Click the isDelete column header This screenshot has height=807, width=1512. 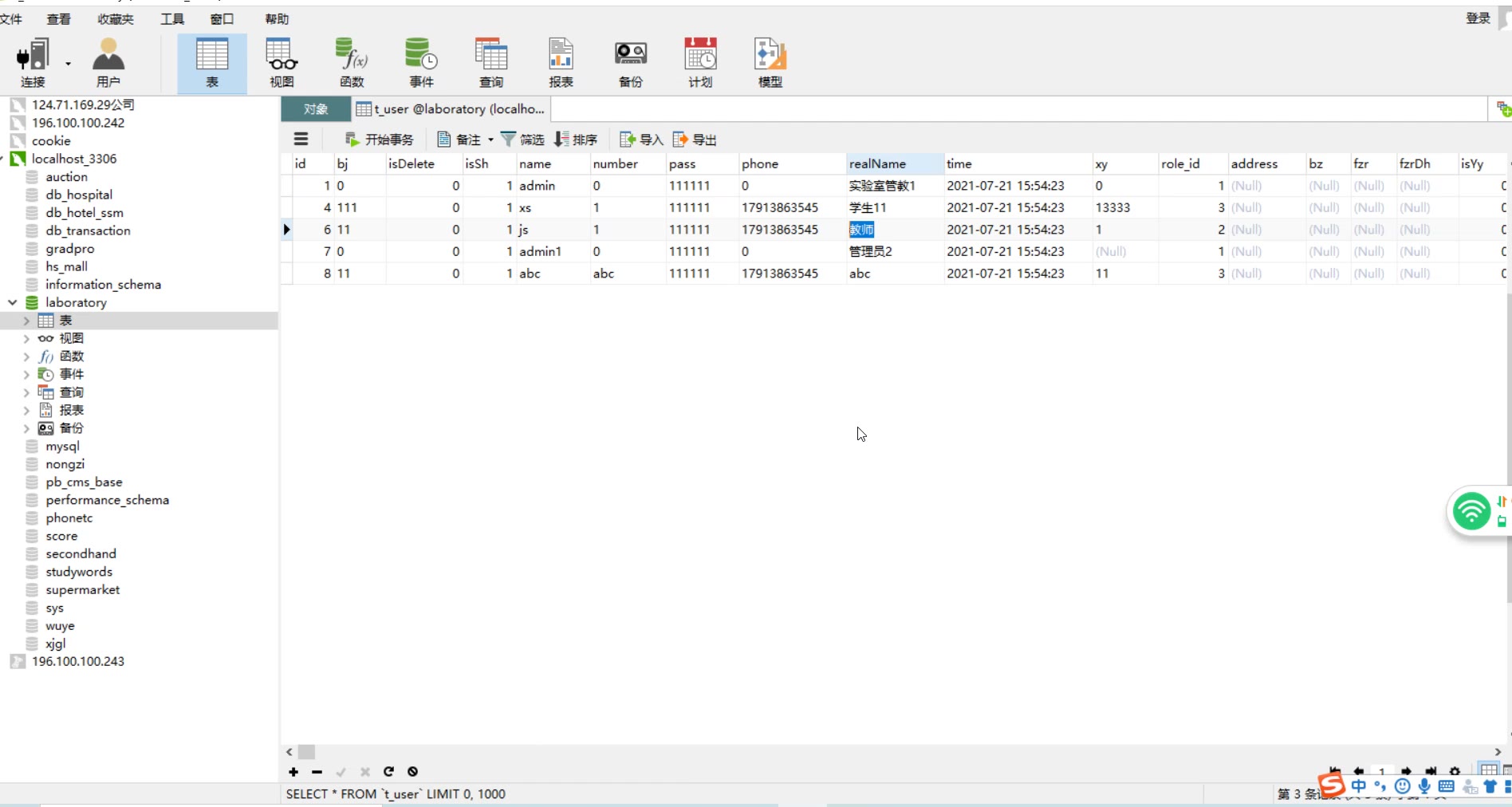423,163
